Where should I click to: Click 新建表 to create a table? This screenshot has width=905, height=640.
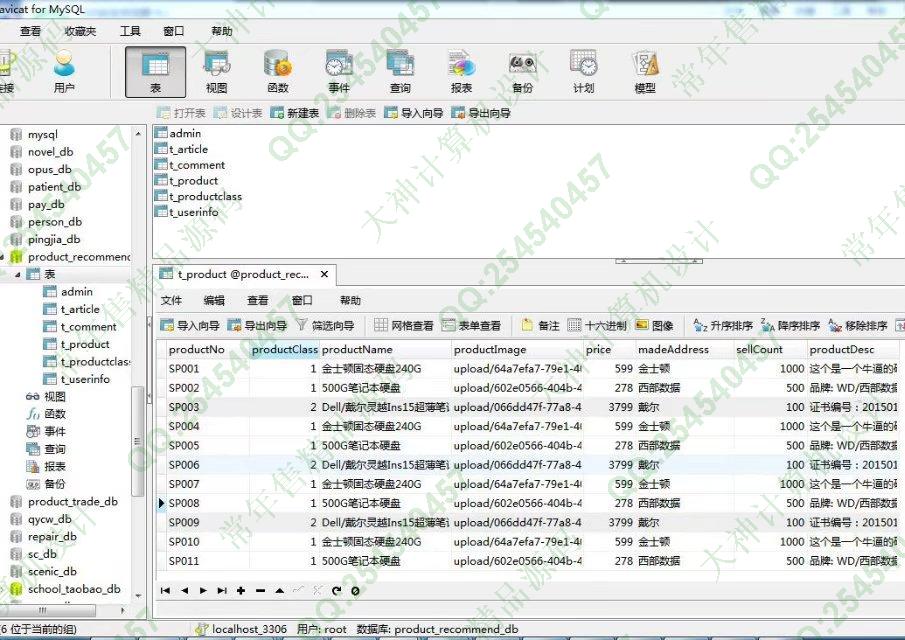294,113
